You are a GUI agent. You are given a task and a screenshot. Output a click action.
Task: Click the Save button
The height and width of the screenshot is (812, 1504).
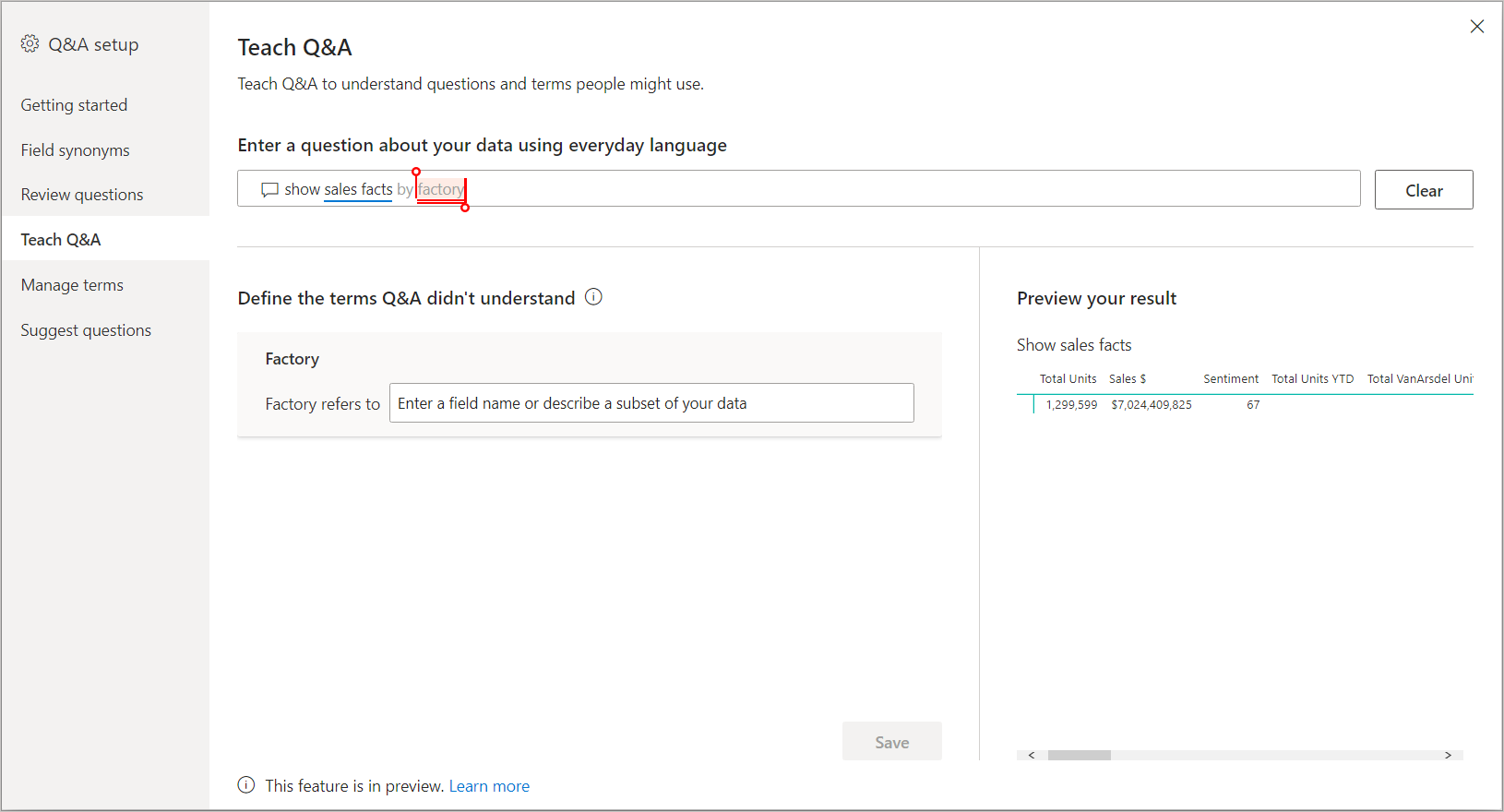click(x=892, y=742)
